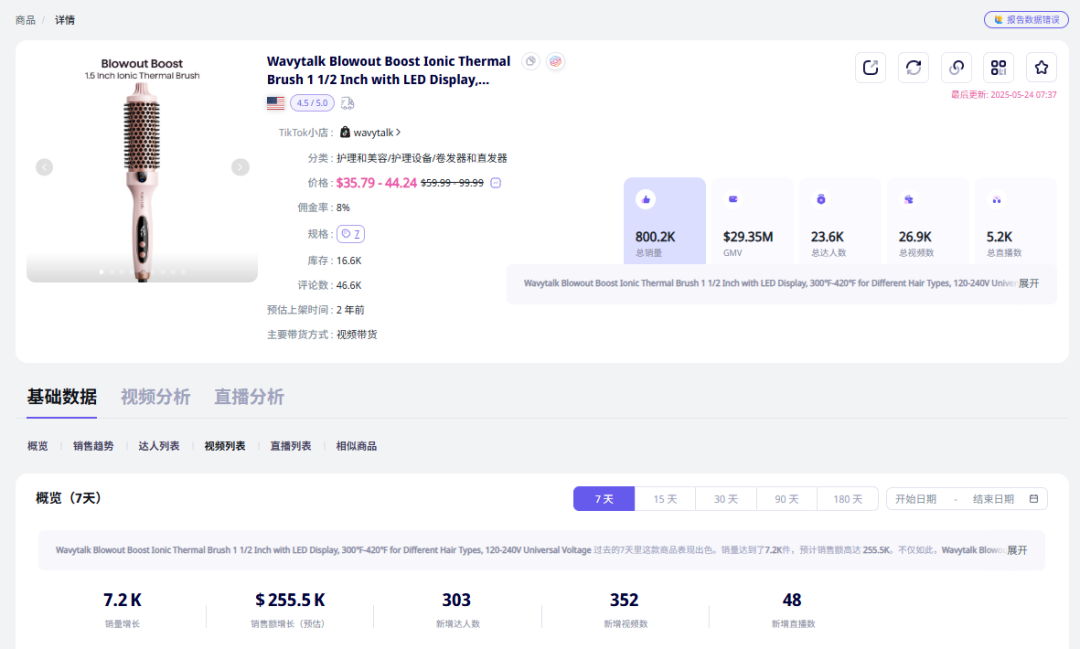This screenshot has height=649, width=1080.
Task: Select the GMV $29.35M card
Action: point(752,220)
